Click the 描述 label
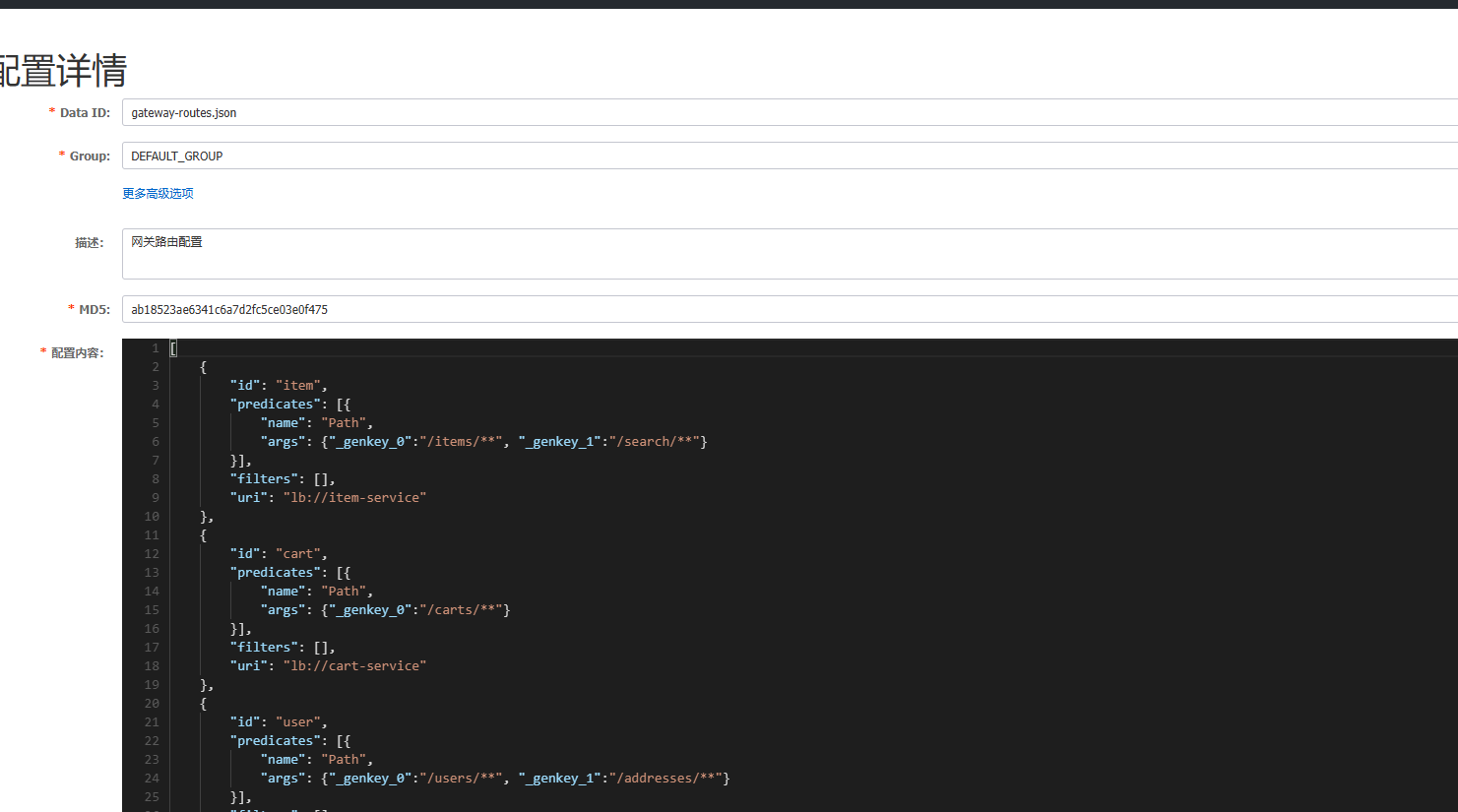Viewport: 1458px width, 812px height. [x=89, y=243]
